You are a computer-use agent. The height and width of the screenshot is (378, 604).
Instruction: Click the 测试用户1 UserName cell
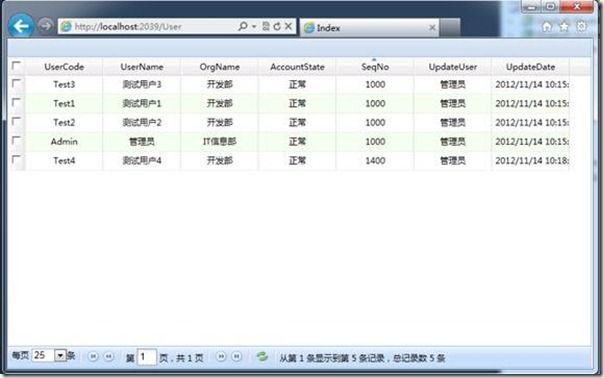[142, 103]
